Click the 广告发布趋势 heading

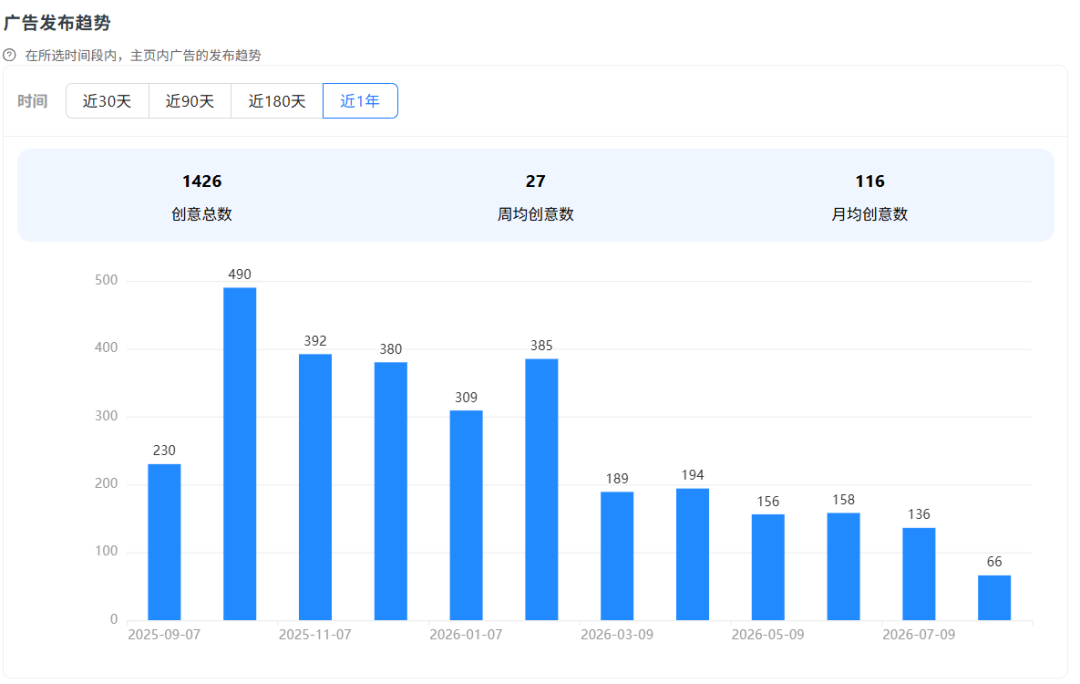57,23
